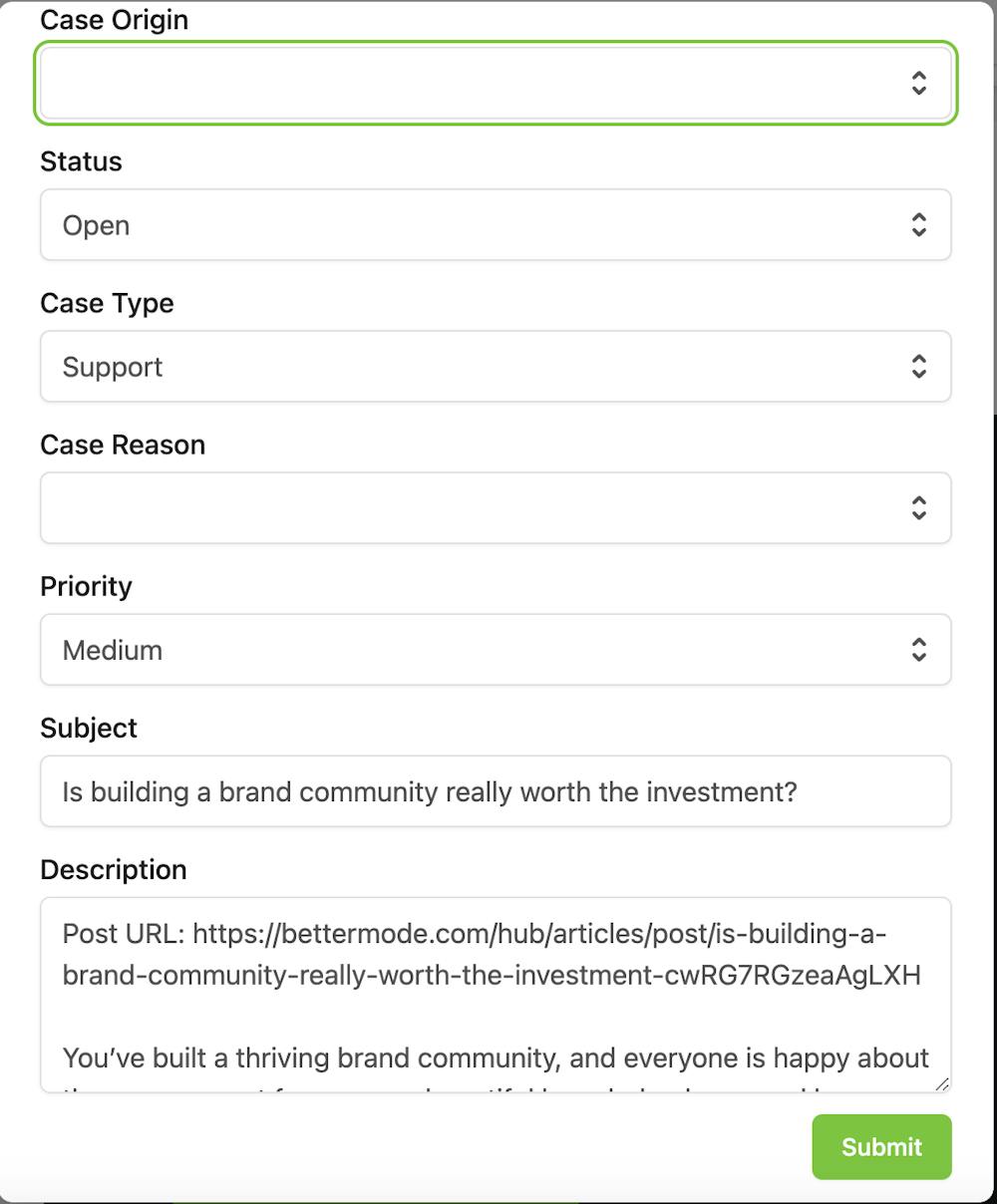The height and width of the screenshot is (1204, 997).
Task: Click the Description field label
Action: point(114,869)
